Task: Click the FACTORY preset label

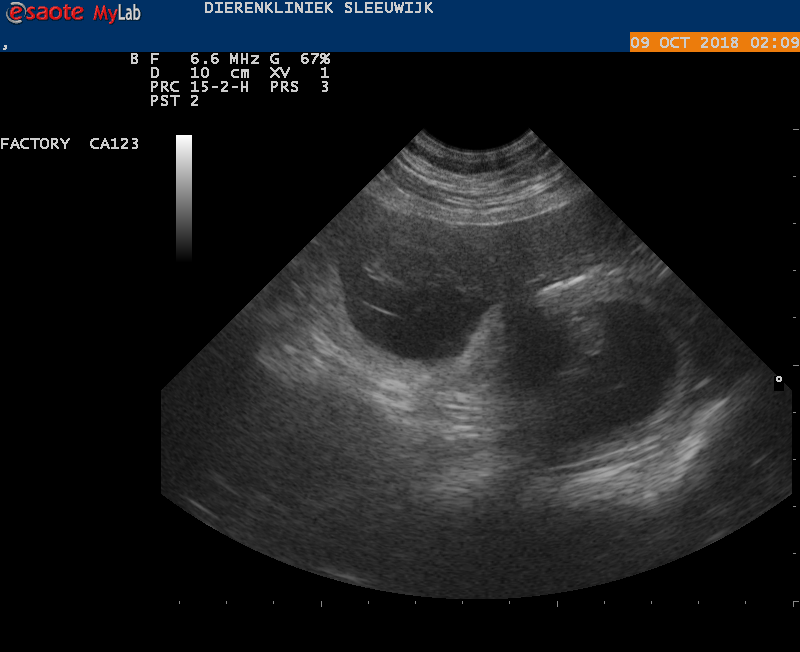Action: tap(35, 144)
